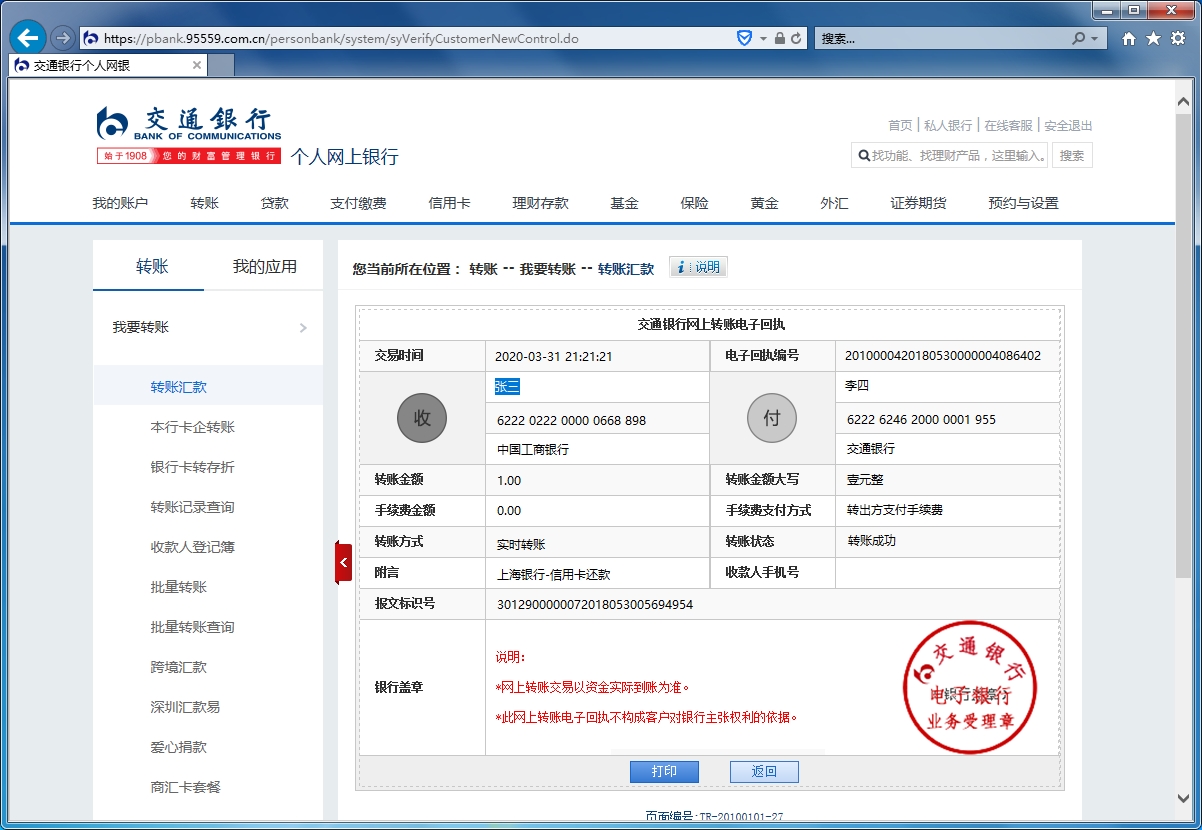1202x830 pixels.
Task: Collapse the sidebar with the red arrow
Action: pyautogui.click(x=344, y=562)
